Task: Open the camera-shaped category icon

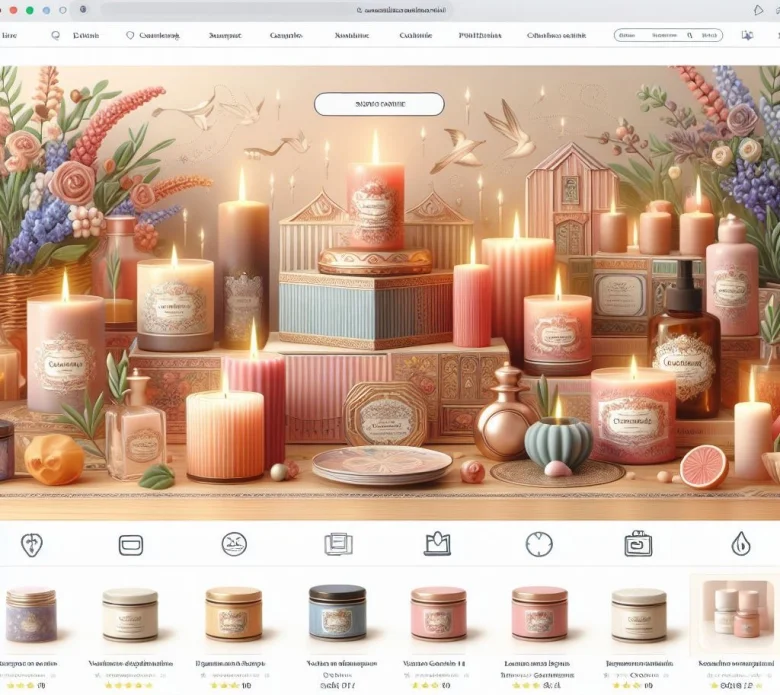Action: [x=638, y=544]
